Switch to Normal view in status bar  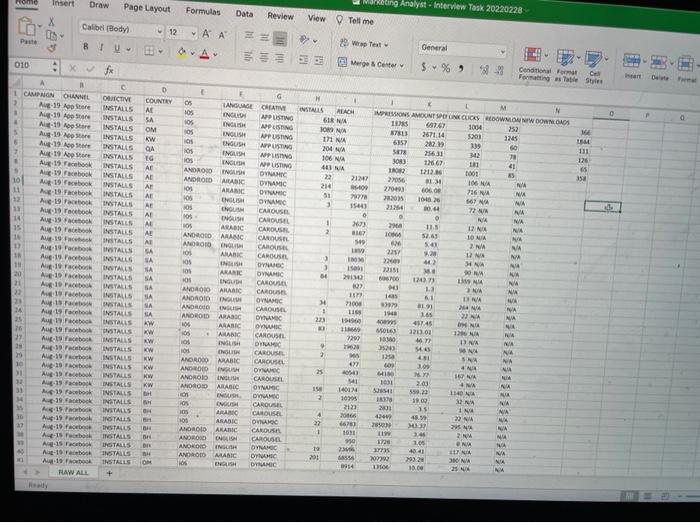(629, 496)
